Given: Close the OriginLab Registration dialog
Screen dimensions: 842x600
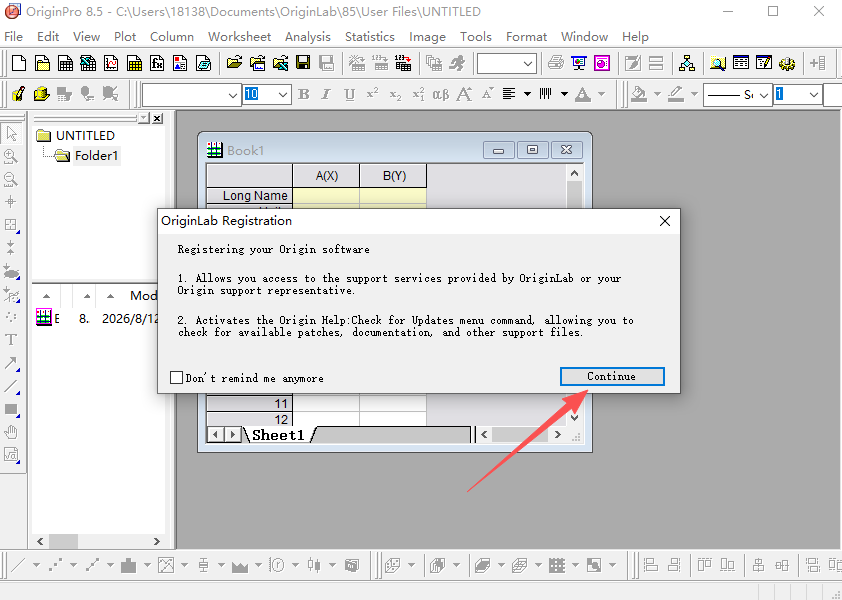Looking at the screenshot, I should [665, 221].
